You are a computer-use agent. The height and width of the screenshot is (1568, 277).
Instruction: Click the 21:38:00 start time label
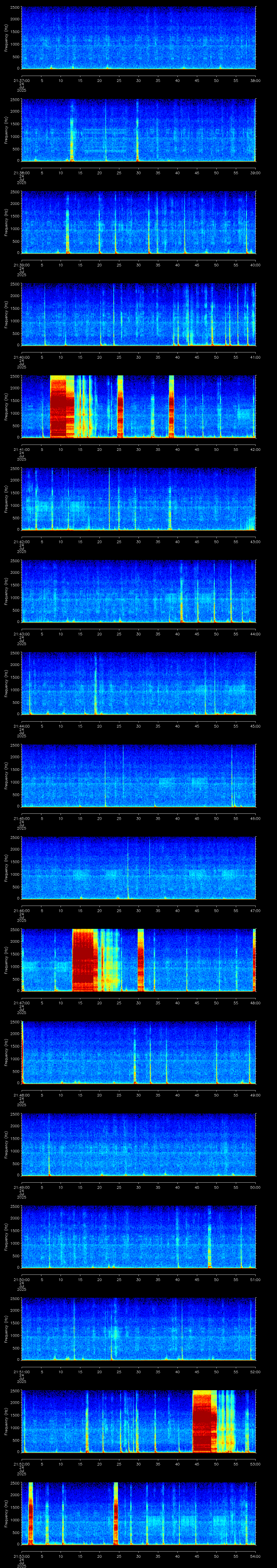[21, 173]
